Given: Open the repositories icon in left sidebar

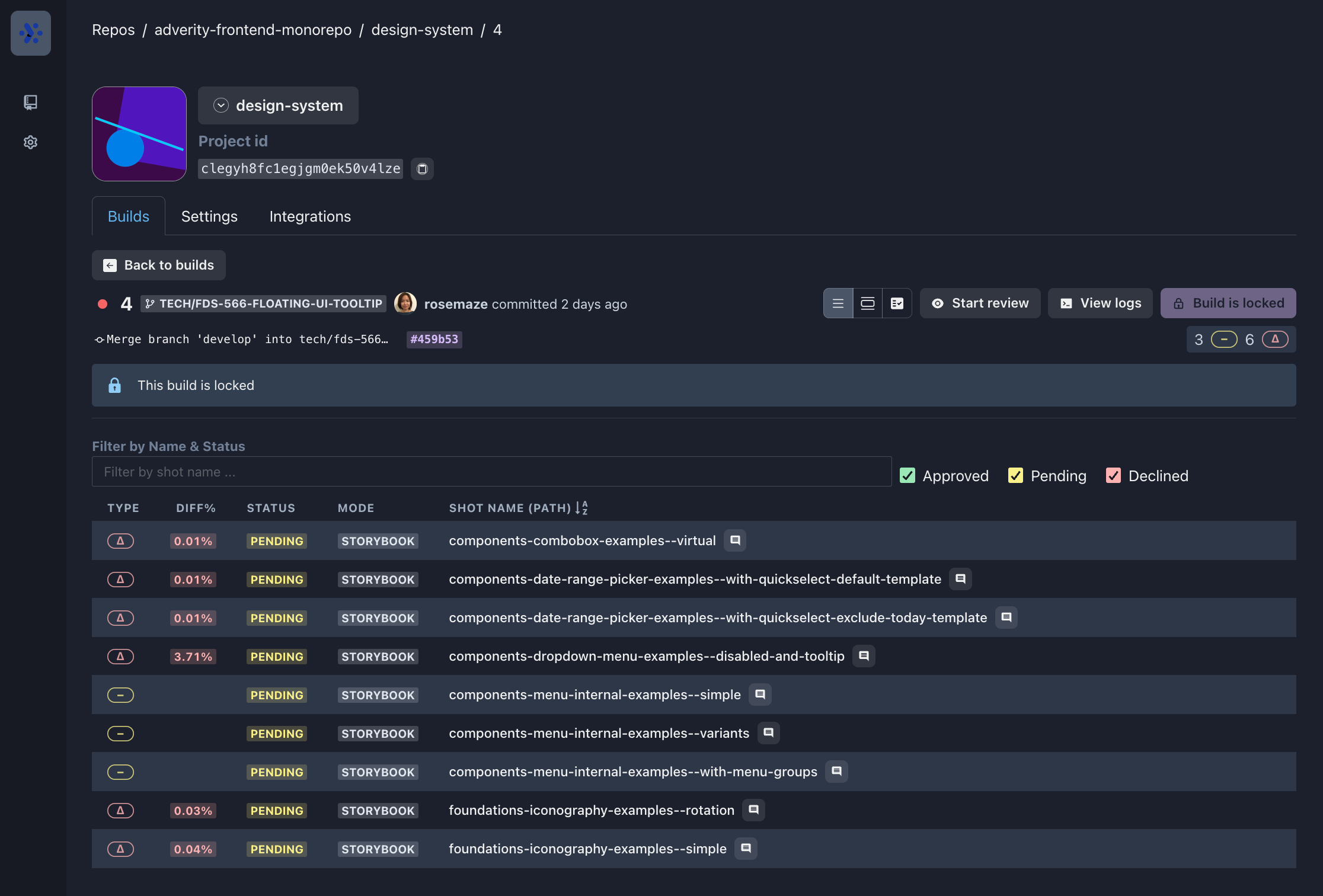Looking at the screenshot, I should coord(30,103).
